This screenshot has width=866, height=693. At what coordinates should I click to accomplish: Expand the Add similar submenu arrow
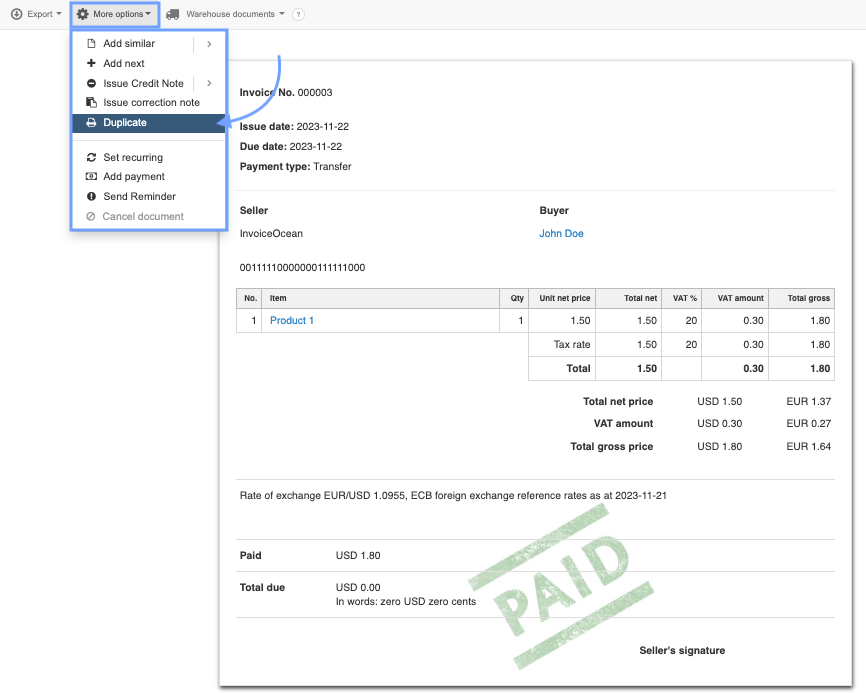[209, 44]
